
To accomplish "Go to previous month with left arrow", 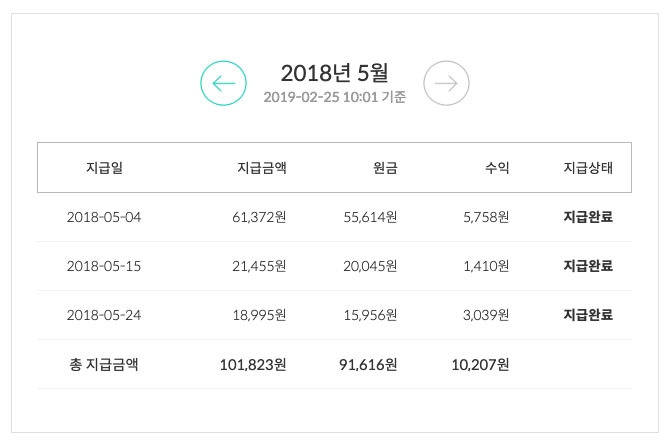I will (223, 84).
